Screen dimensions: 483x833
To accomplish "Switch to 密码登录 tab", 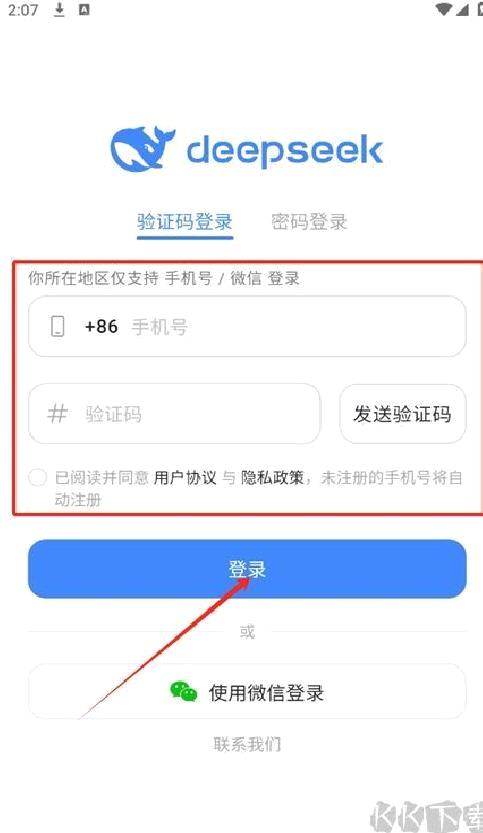I will point(309,222).
